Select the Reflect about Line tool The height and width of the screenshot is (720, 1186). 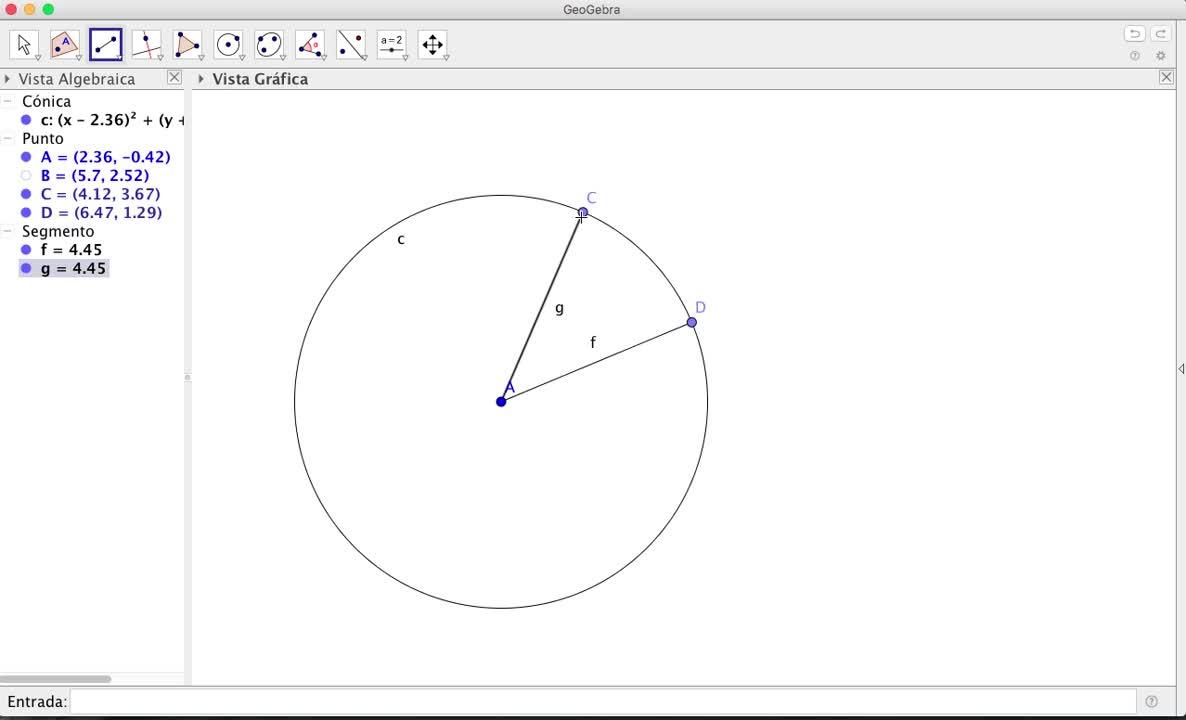(x=351, y=45)
